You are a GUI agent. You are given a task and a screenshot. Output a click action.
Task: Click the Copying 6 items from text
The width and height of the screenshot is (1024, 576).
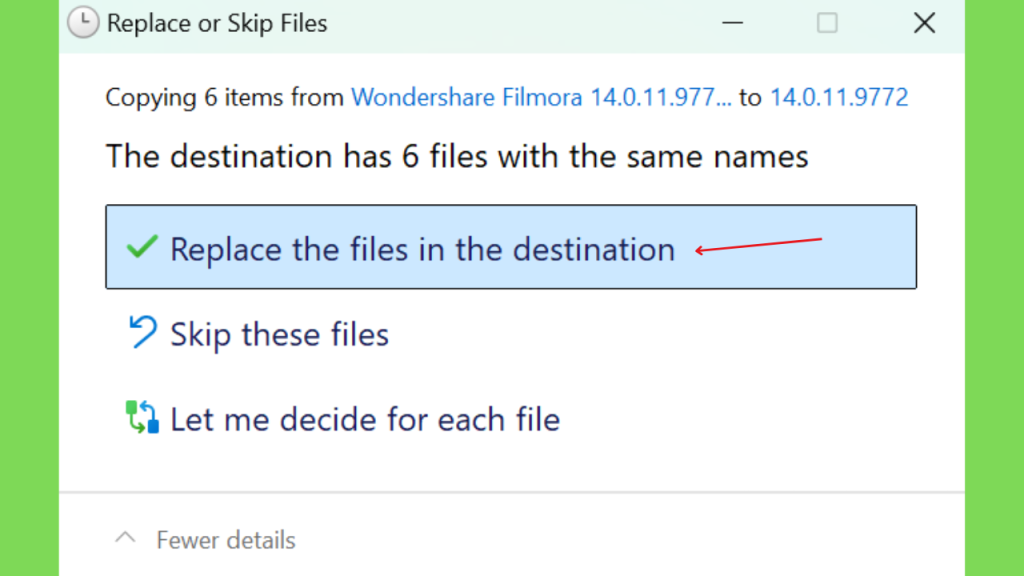tap(225, 97)
